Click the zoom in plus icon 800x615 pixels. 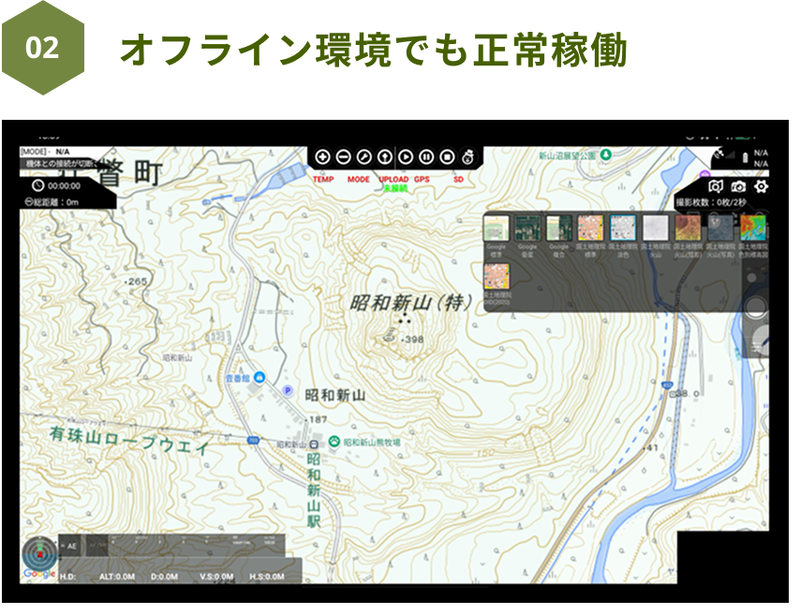click(x=322, y=157)
